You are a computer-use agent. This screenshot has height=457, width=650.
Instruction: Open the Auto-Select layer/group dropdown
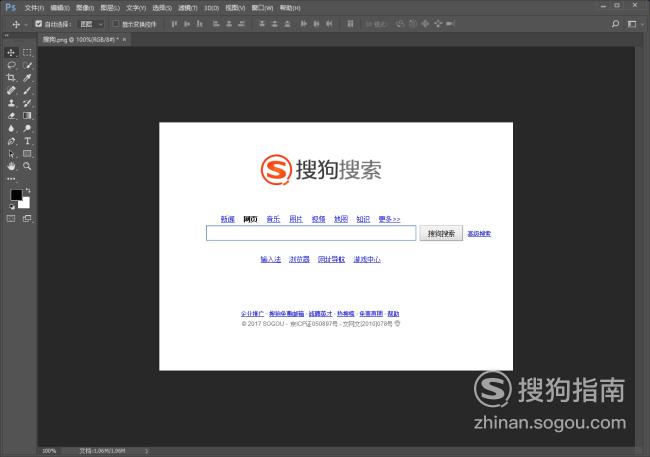click(x=92, y=24)
